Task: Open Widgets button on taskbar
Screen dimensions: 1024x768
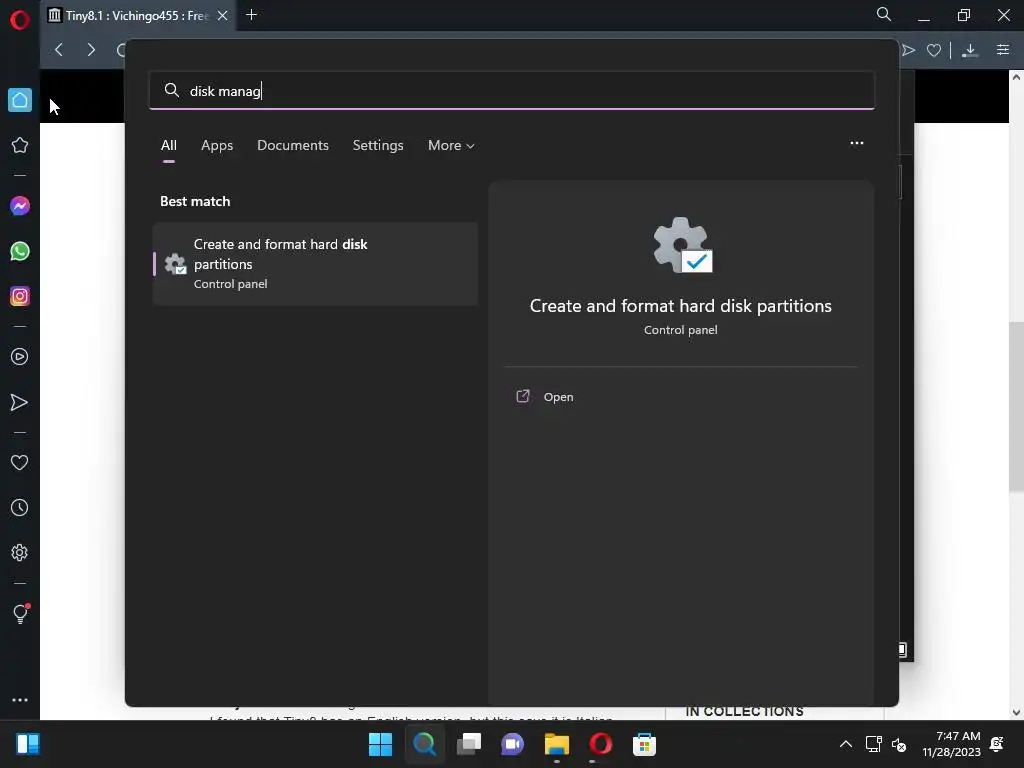Action: pos(28,744)
